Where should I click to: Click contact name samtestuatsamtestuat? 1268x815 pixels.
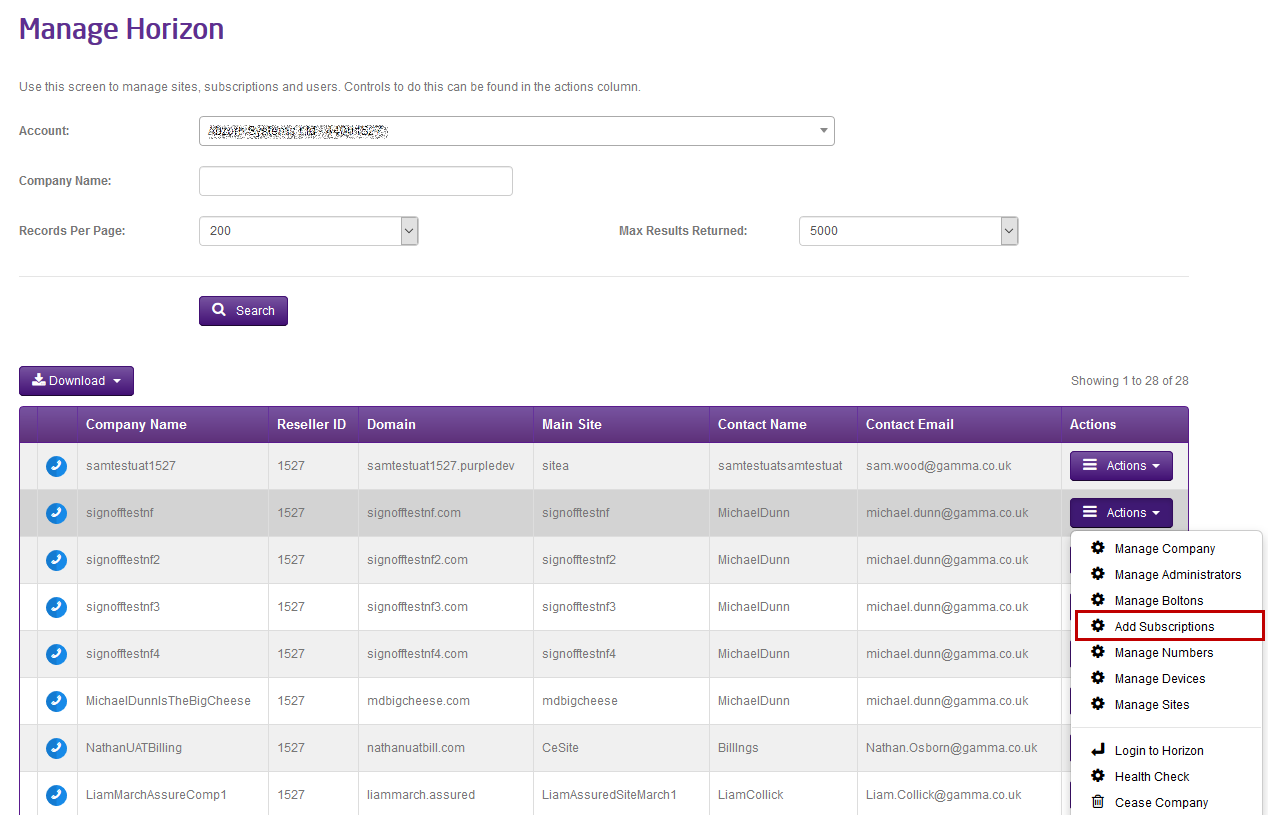click(x=780, y=466)
